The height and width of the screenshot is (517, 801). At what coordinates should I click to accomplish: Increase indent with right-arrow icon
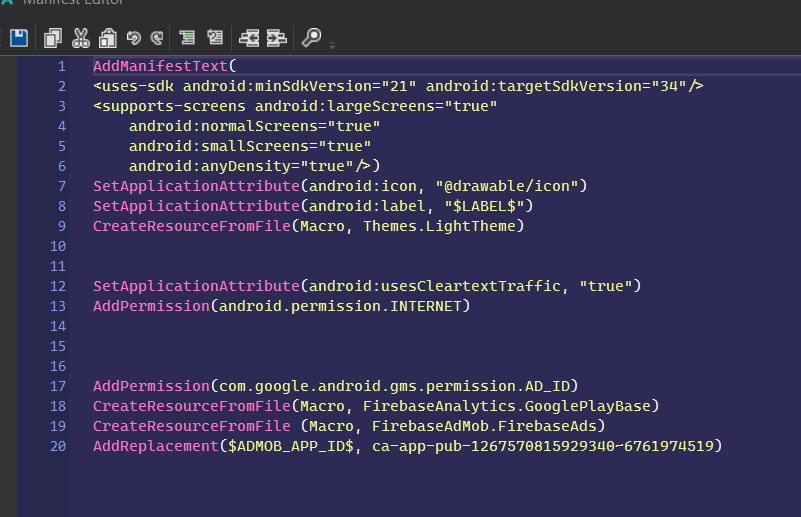276,38
